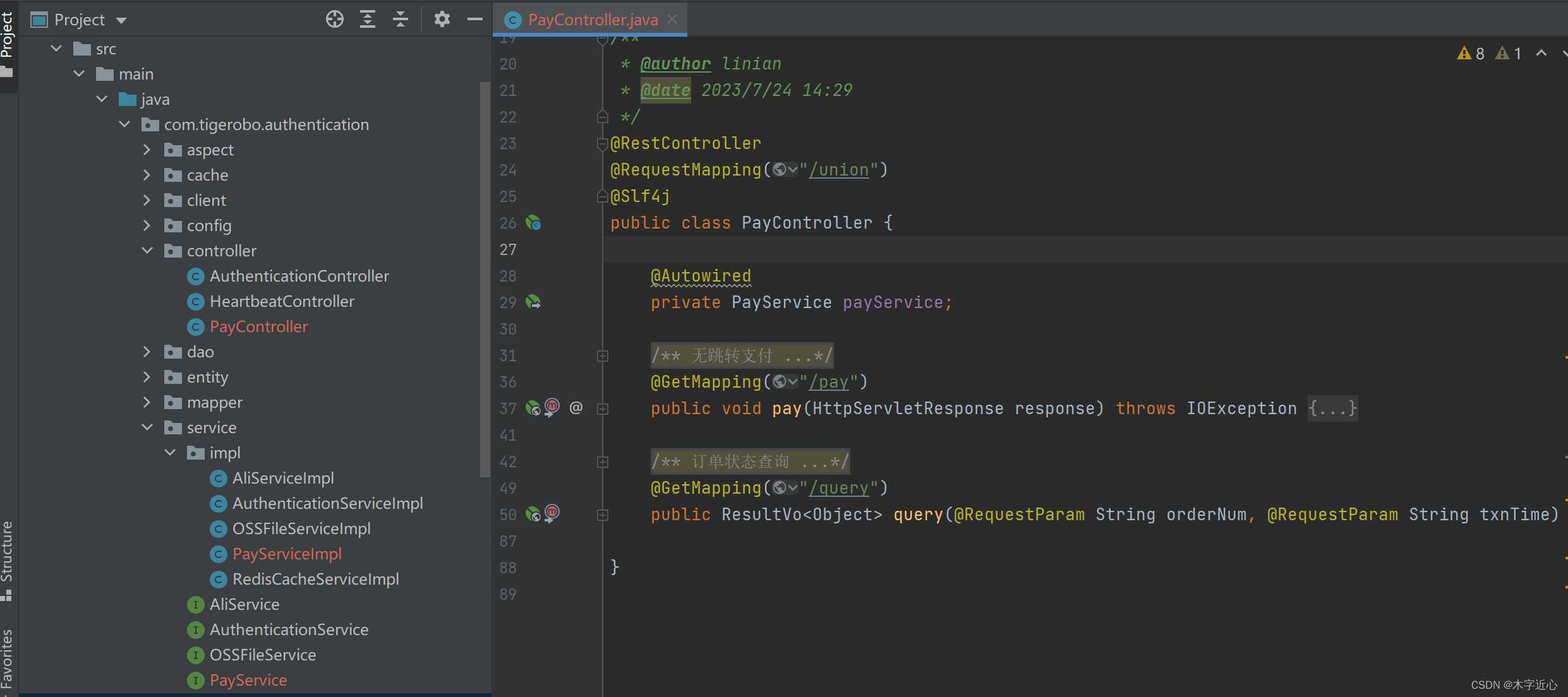Expand the aspect package

click(x=147, y=150)
